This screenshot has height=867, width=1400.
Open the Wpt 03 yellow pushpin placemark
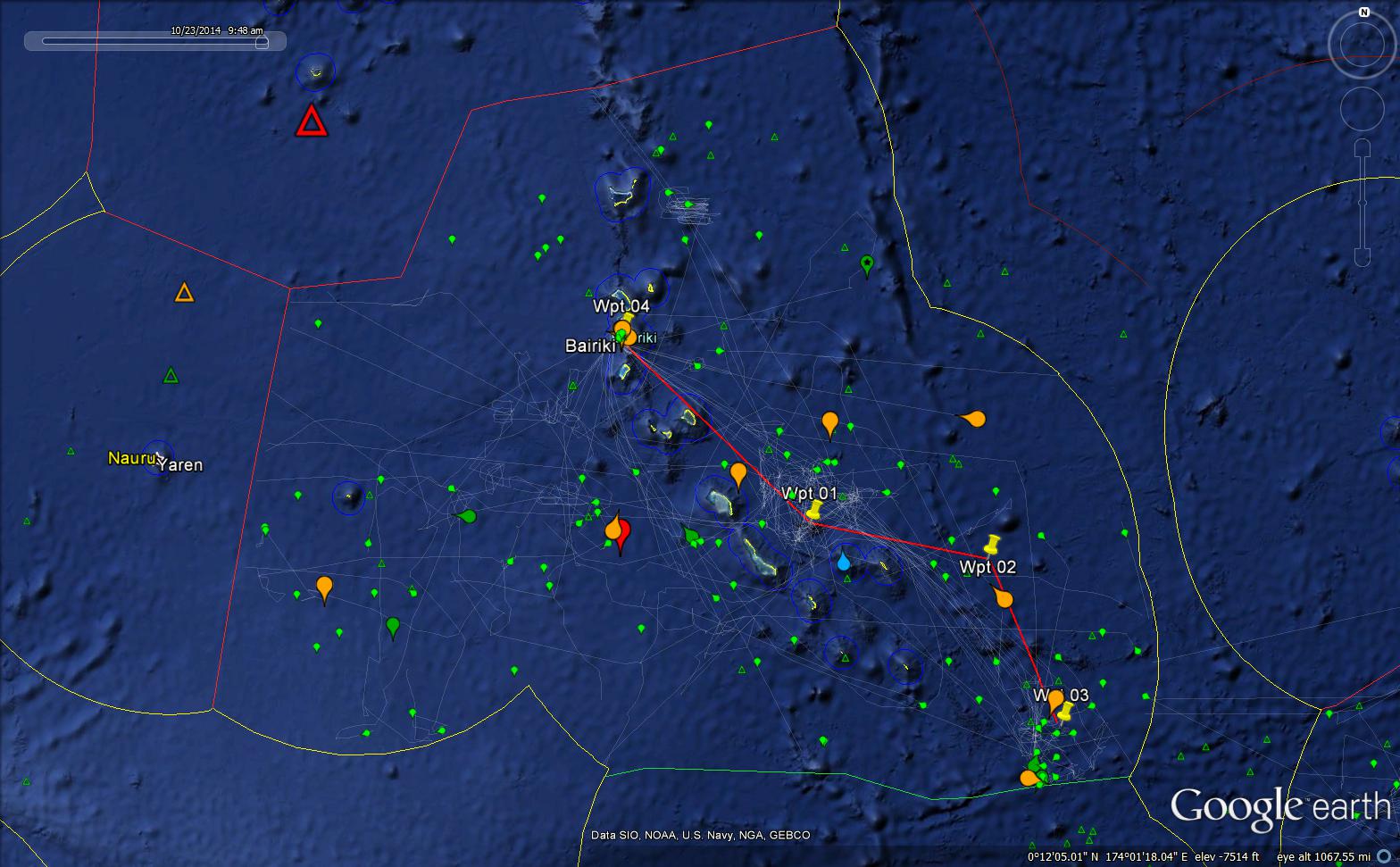1064,711
